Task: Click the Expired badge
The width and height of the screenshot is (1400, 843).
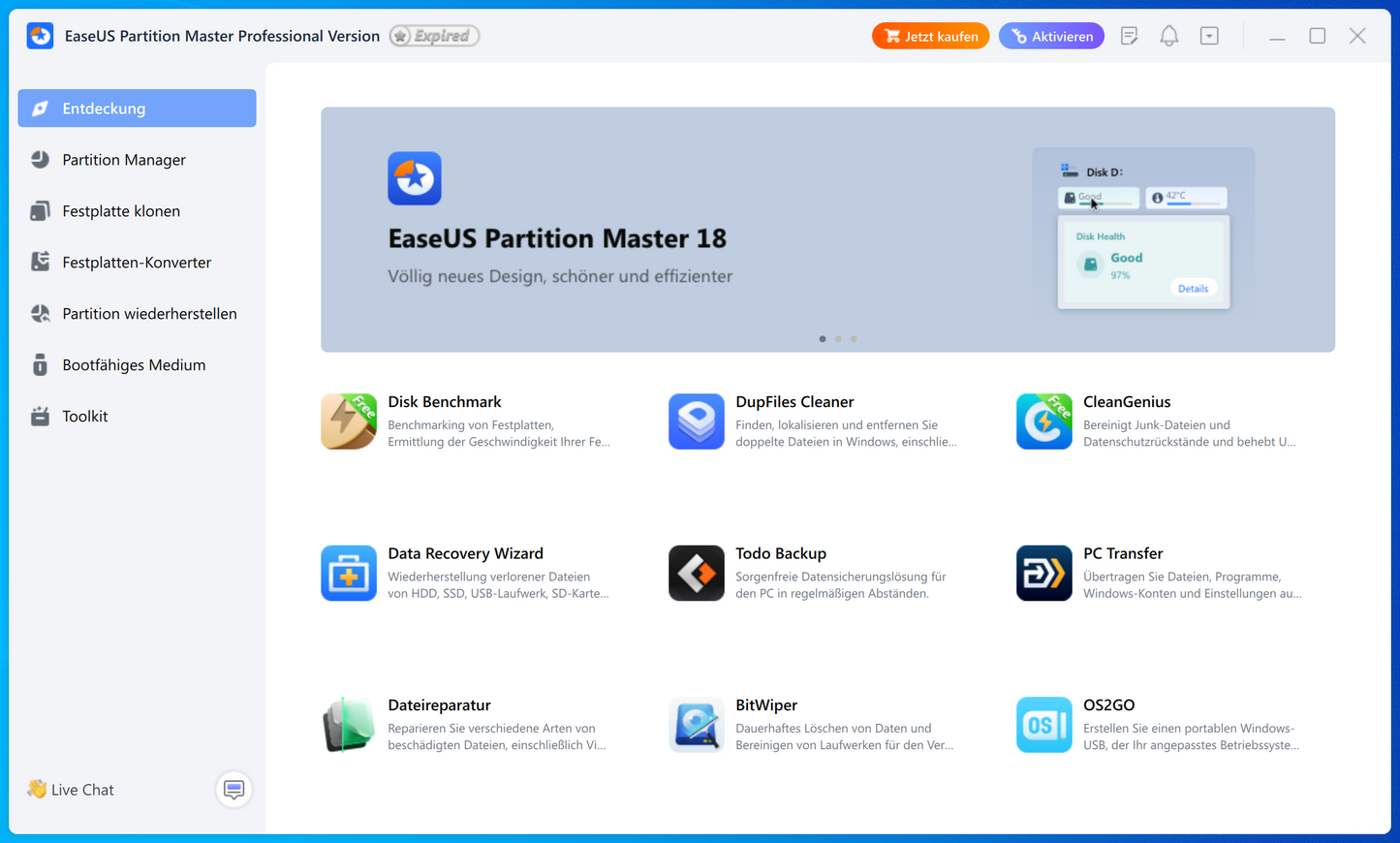Action: [434, 36]
